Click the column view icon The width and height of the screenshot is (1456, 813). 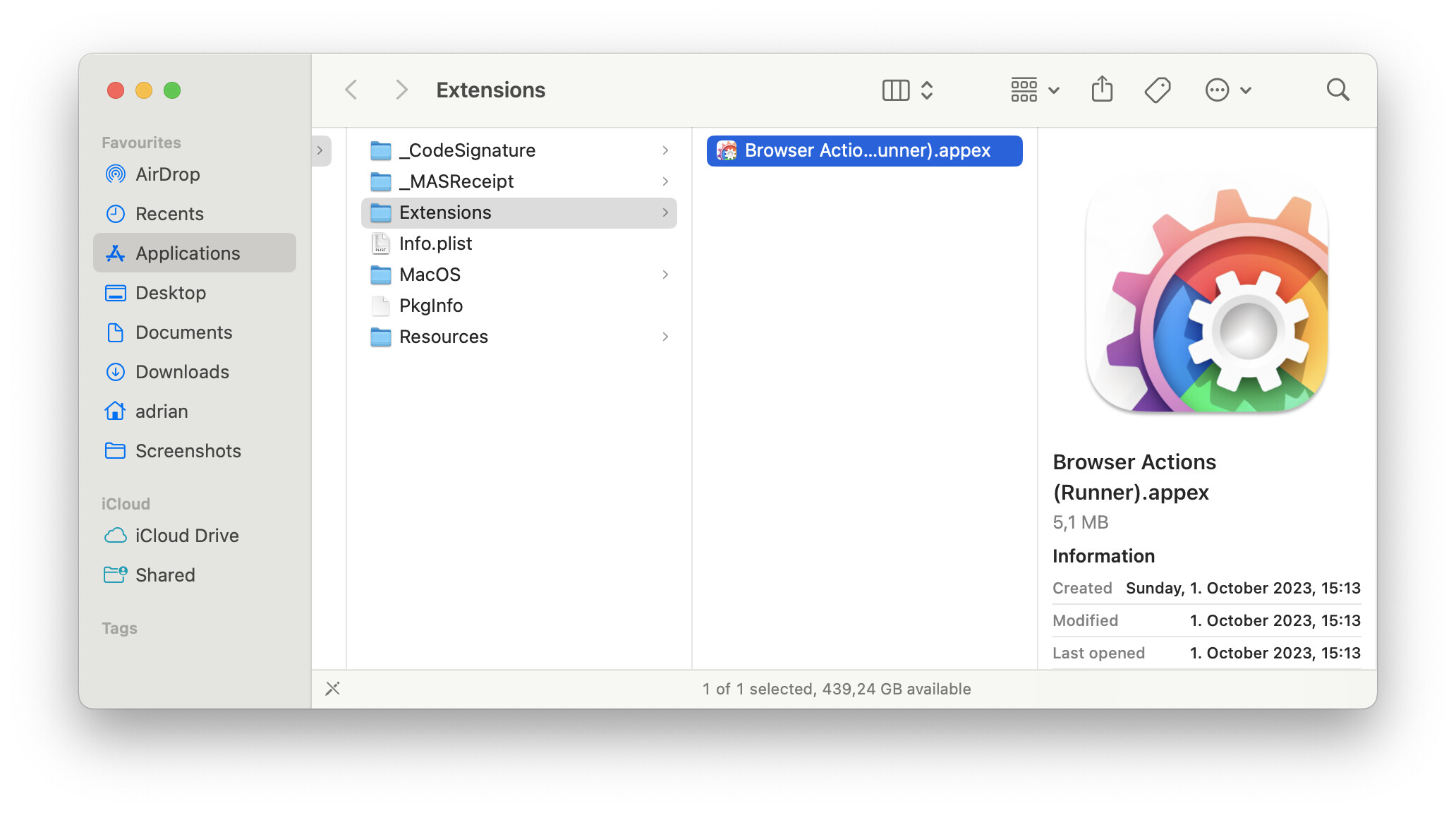coord(896,90)
